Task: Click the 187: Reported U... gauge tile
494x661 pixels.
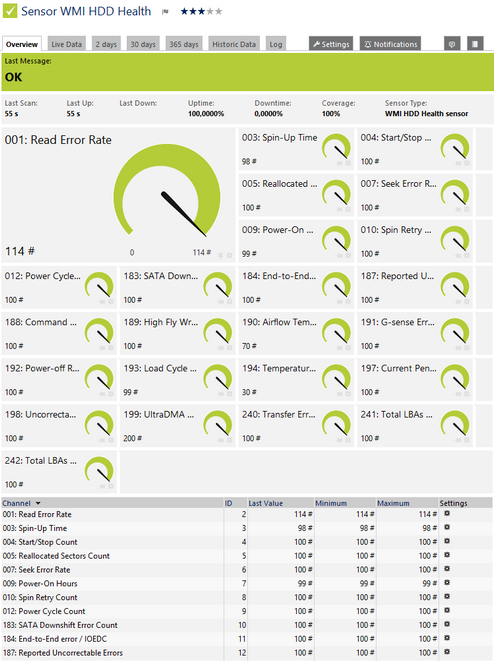Action: point(415,287)
